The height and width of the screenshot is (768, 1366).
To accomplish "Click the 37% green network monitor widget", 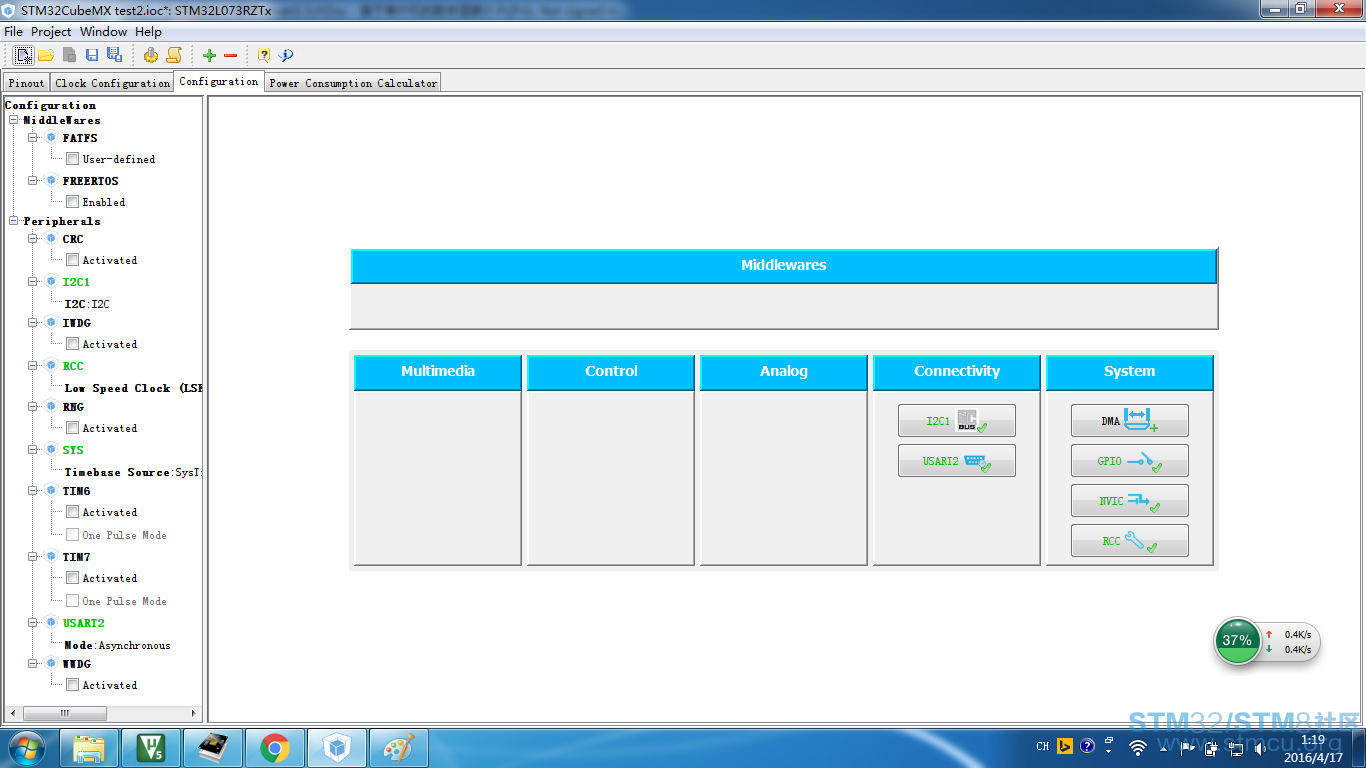I will point(1237,641).
